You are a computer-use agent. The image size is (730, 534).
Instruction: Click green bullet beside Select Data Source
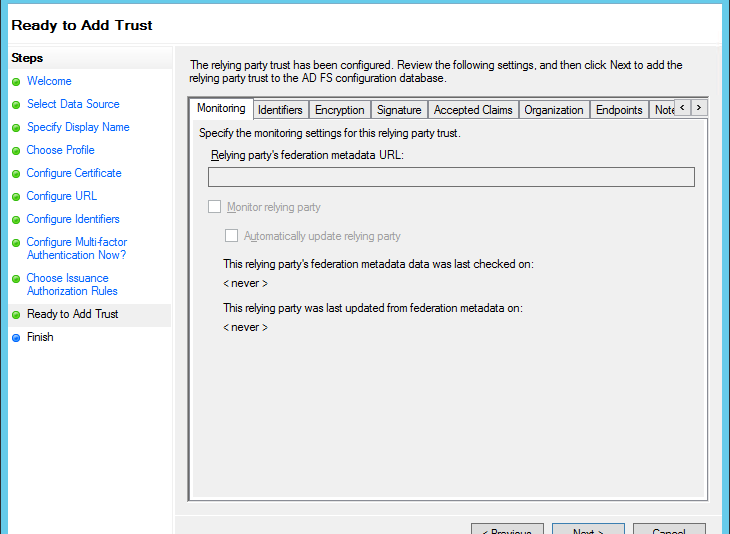(x=16, y=105)
